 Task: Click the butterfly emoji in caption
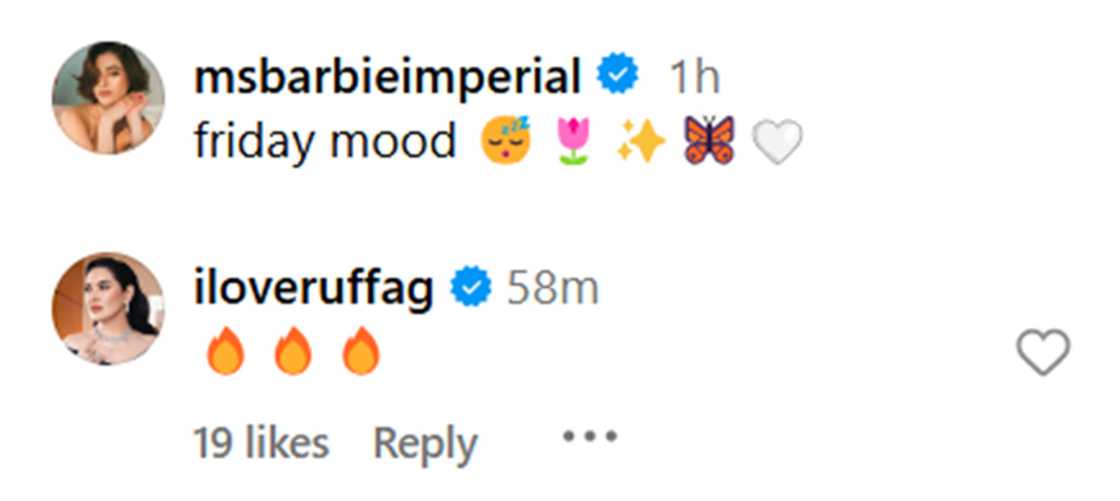tap(709, 141)
